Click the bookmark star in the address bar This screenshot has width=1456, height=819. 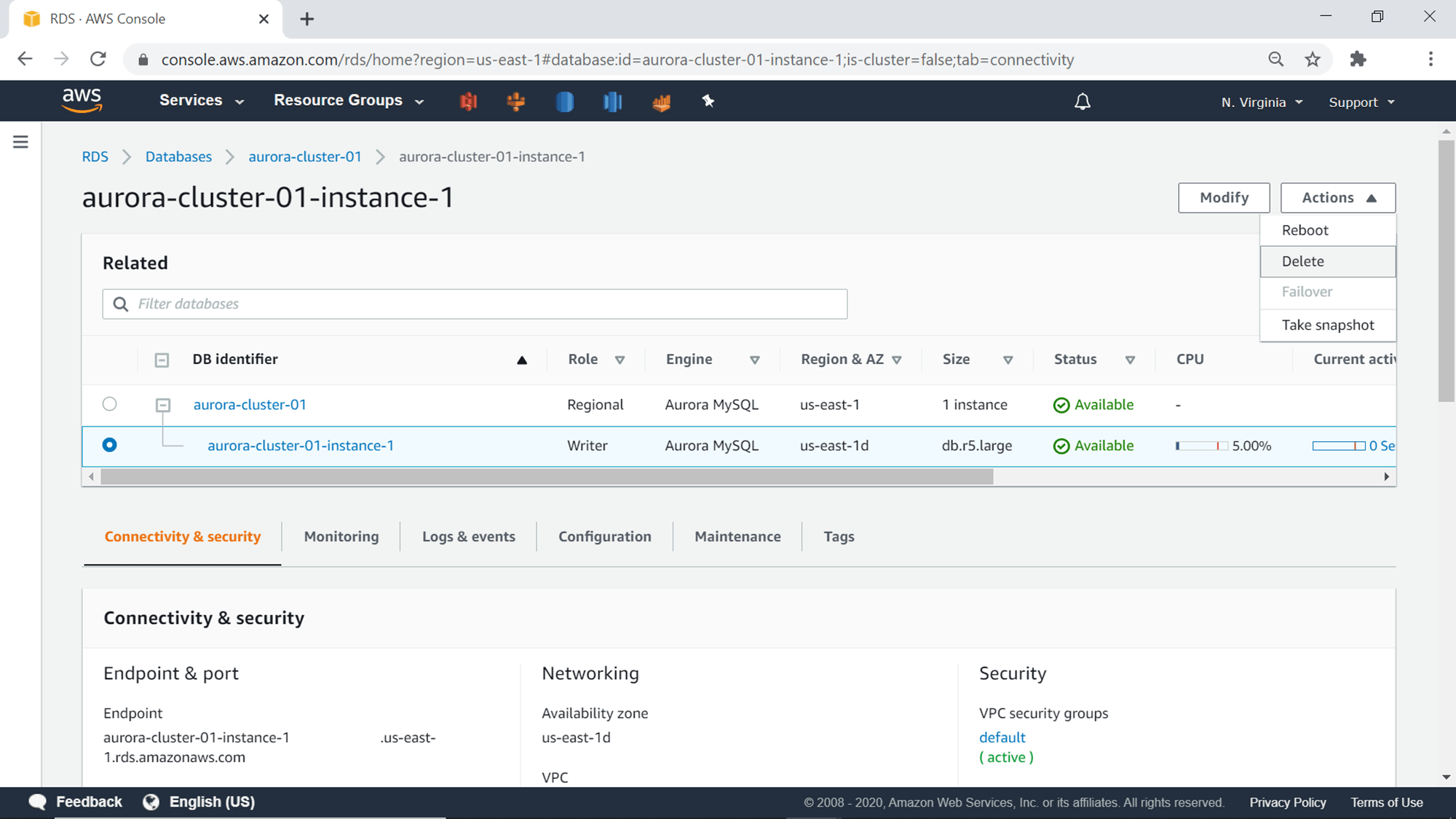1313,59
